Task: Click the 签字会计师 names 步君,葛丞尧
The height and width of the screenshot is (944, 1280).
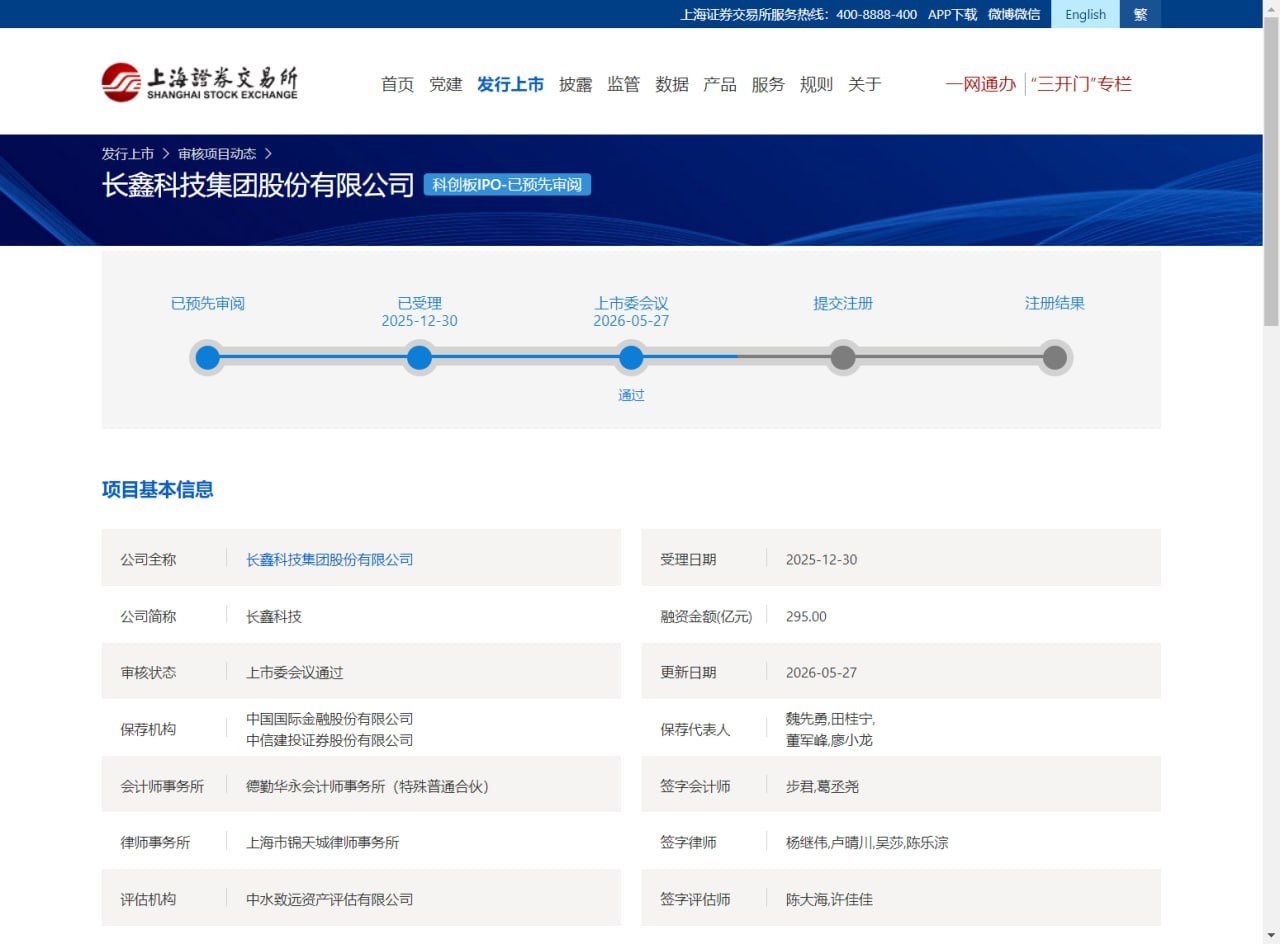Action: pyautogui.click(x=822, y=786)
